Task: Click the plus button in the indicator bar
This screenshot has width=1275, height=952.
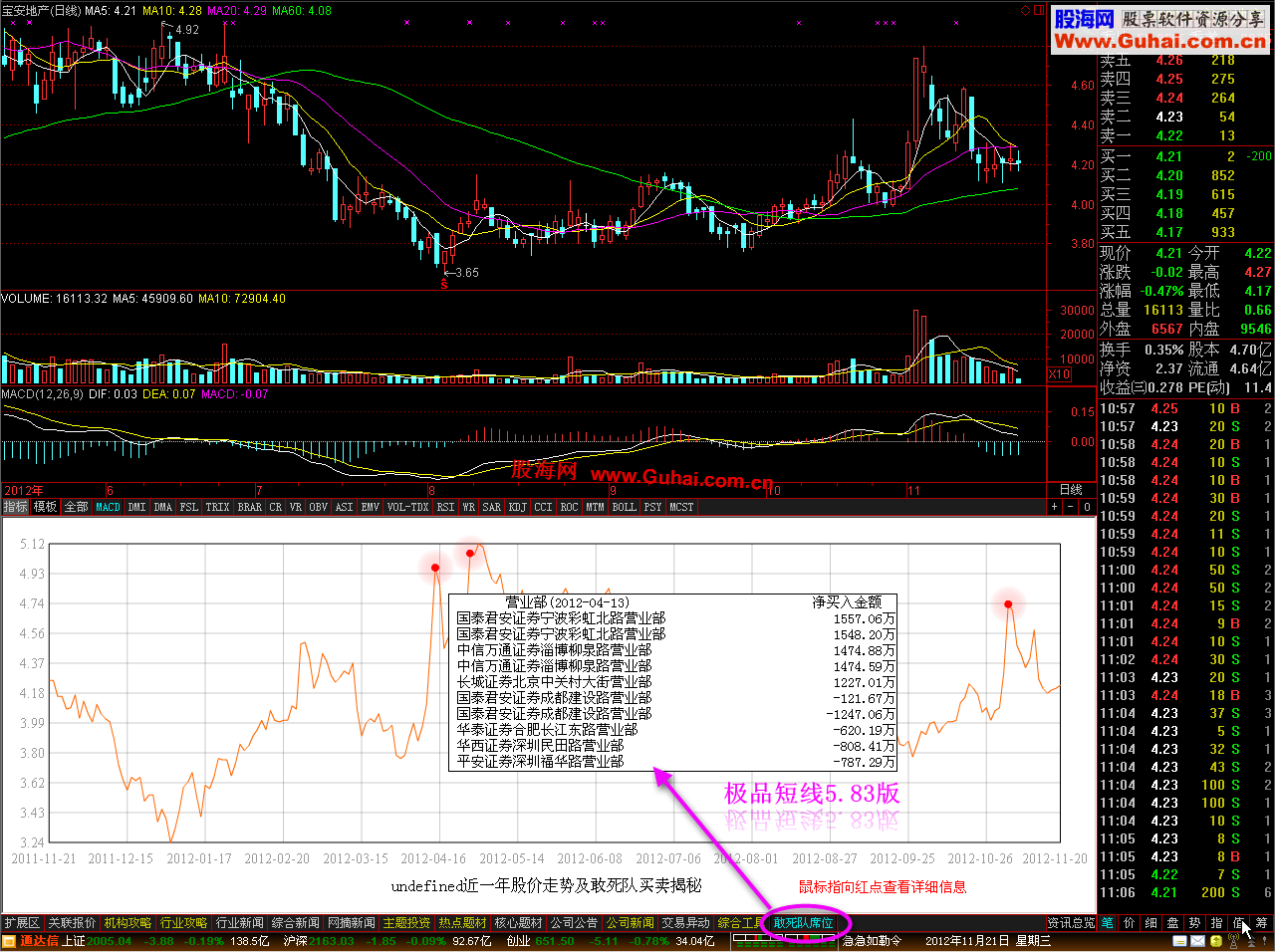Action: click(x=1055, y=507)
